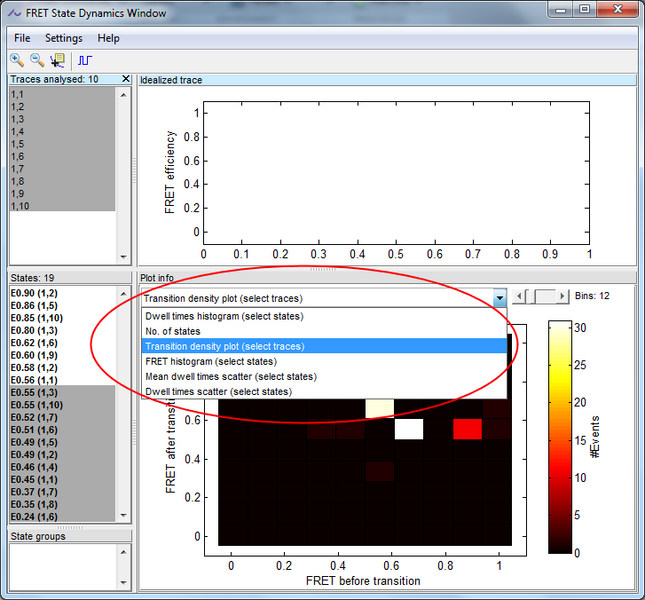Activate the Data Cursor tool
The height and width of the screenshot is (600, 645).
click(x=58, y=60)
